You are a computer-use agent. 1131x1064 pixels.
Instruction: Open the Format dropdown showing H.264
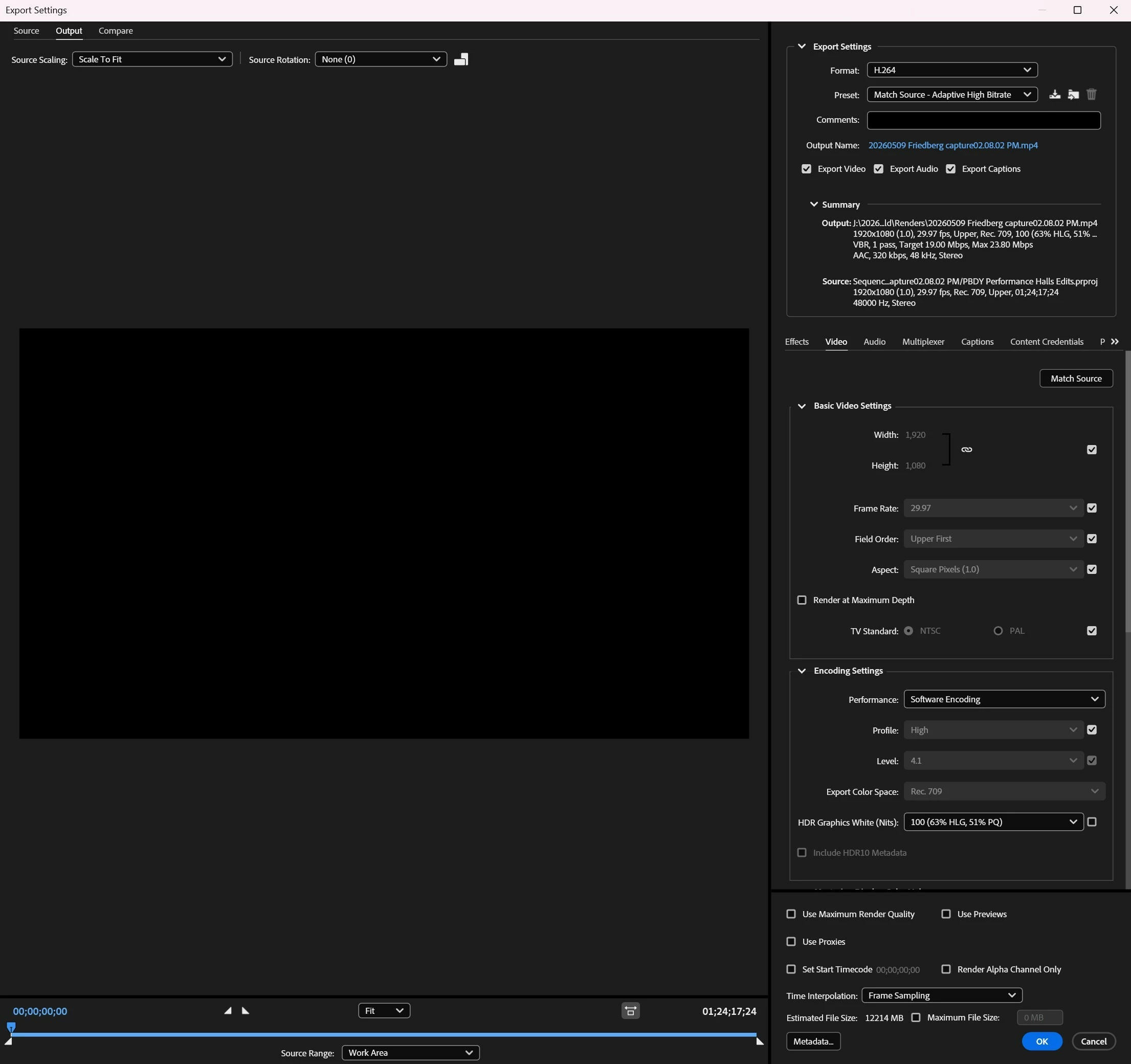pyautogui.click(x=952, y=70)
